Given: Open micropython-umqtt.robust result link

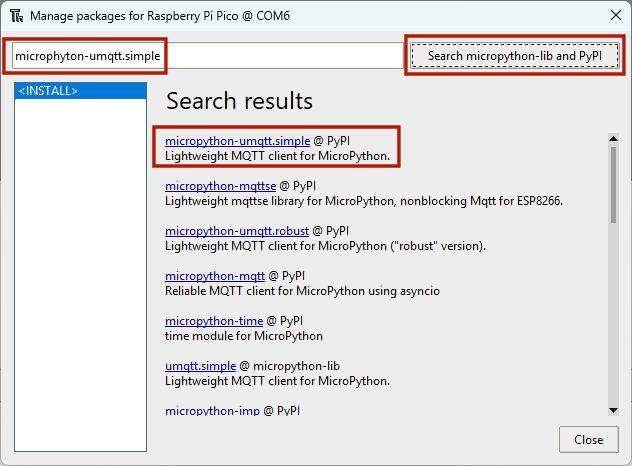Looking at the screenshot, I should (237, 231).
